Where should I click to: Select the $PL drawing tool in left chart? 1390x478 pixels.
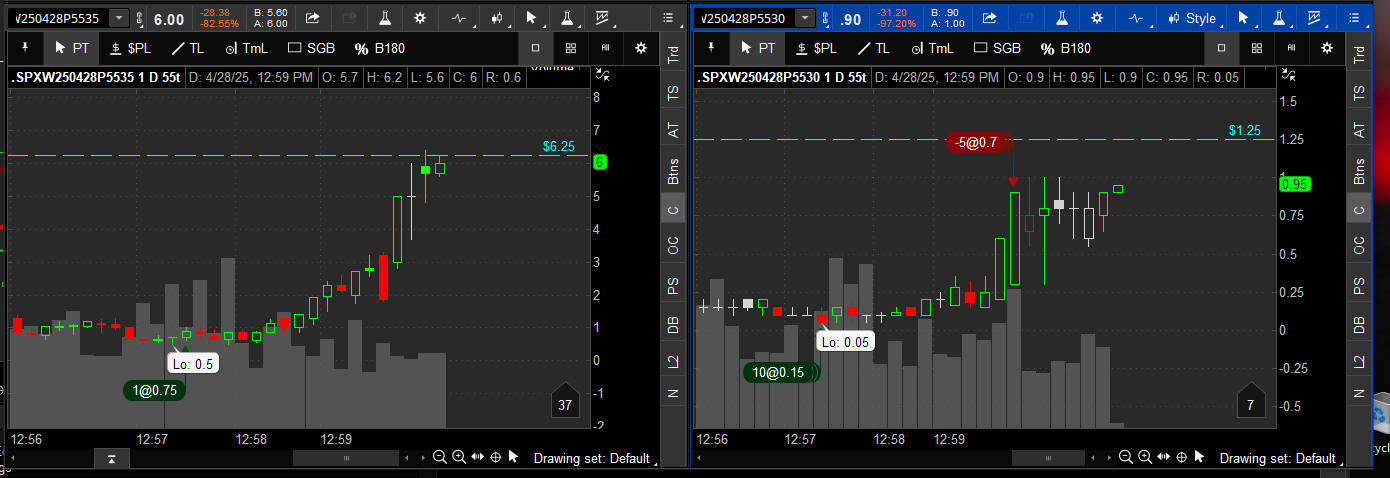(129, 48)
